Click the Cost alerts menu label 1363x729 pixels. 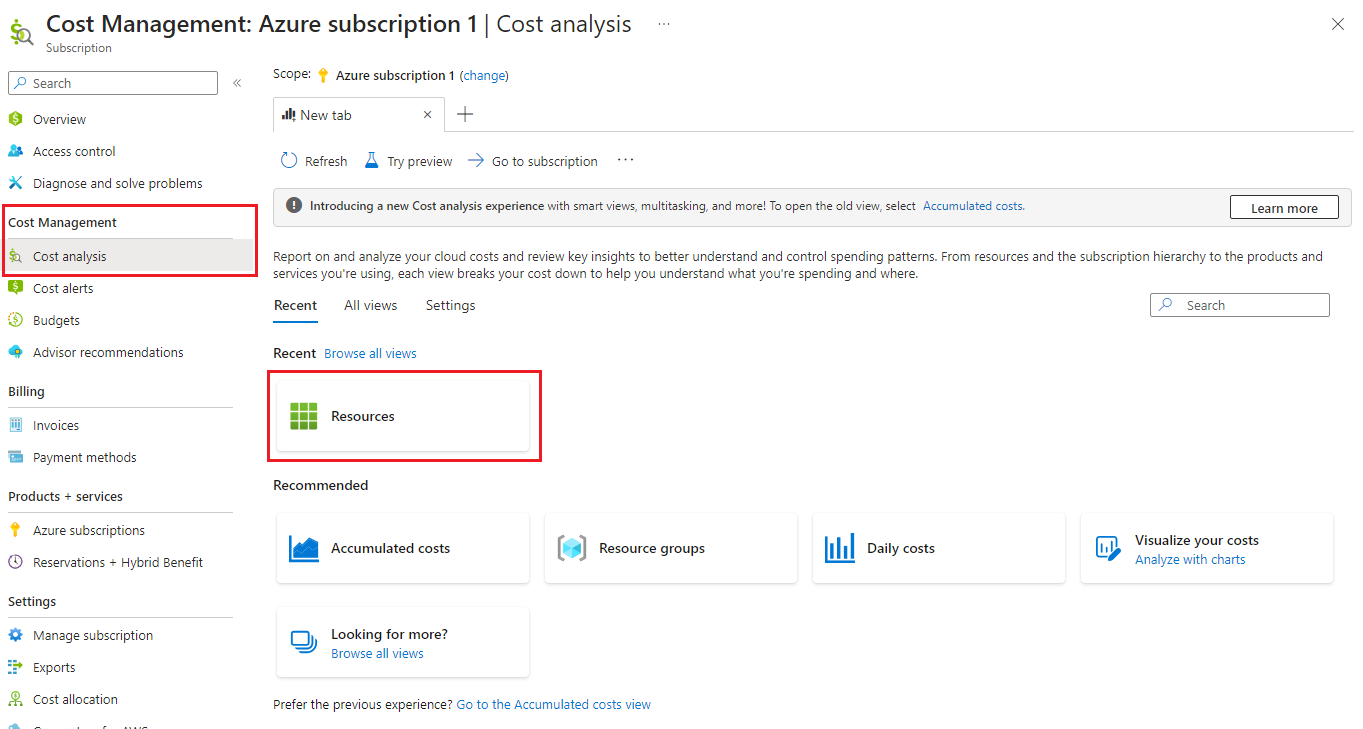(63, 288)
